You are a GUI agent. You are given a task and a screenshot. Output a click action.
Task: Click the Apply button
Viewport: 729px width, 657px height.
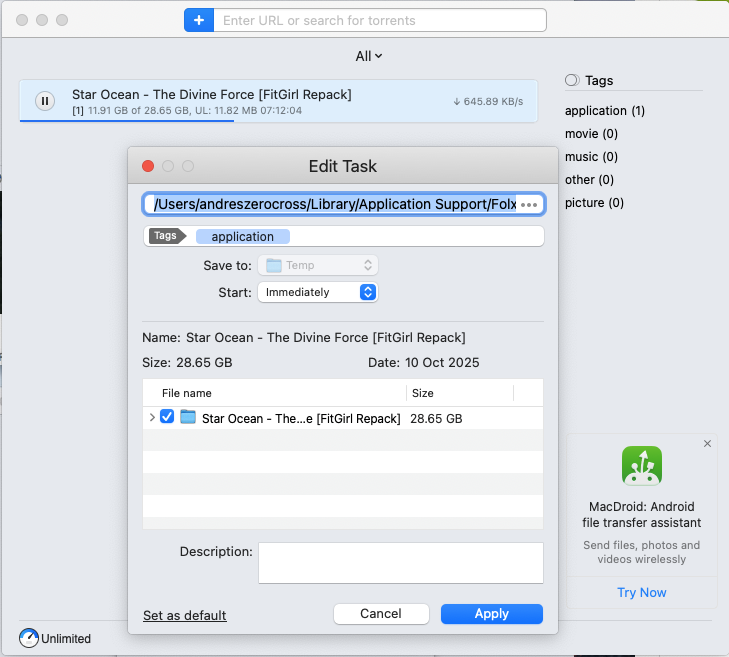click(491, 614)
